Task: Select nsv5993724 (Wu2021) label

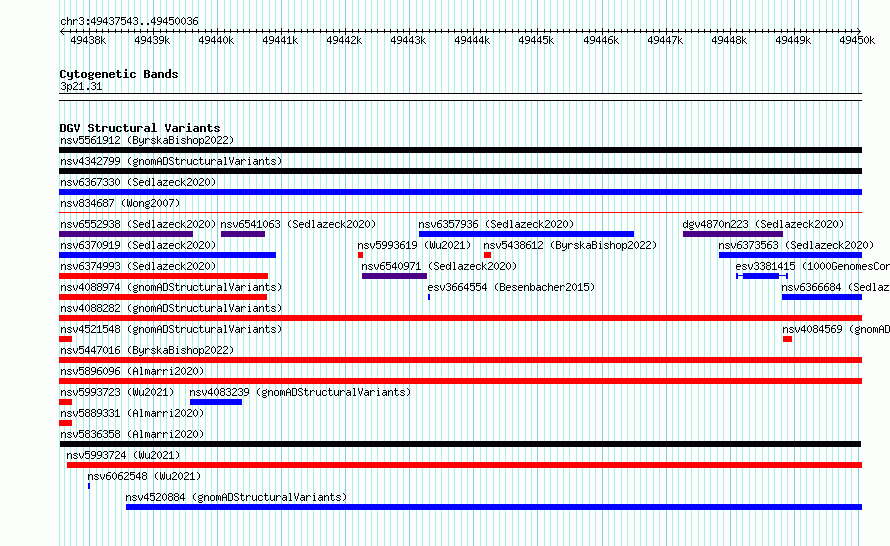Action: click(123, 455)
